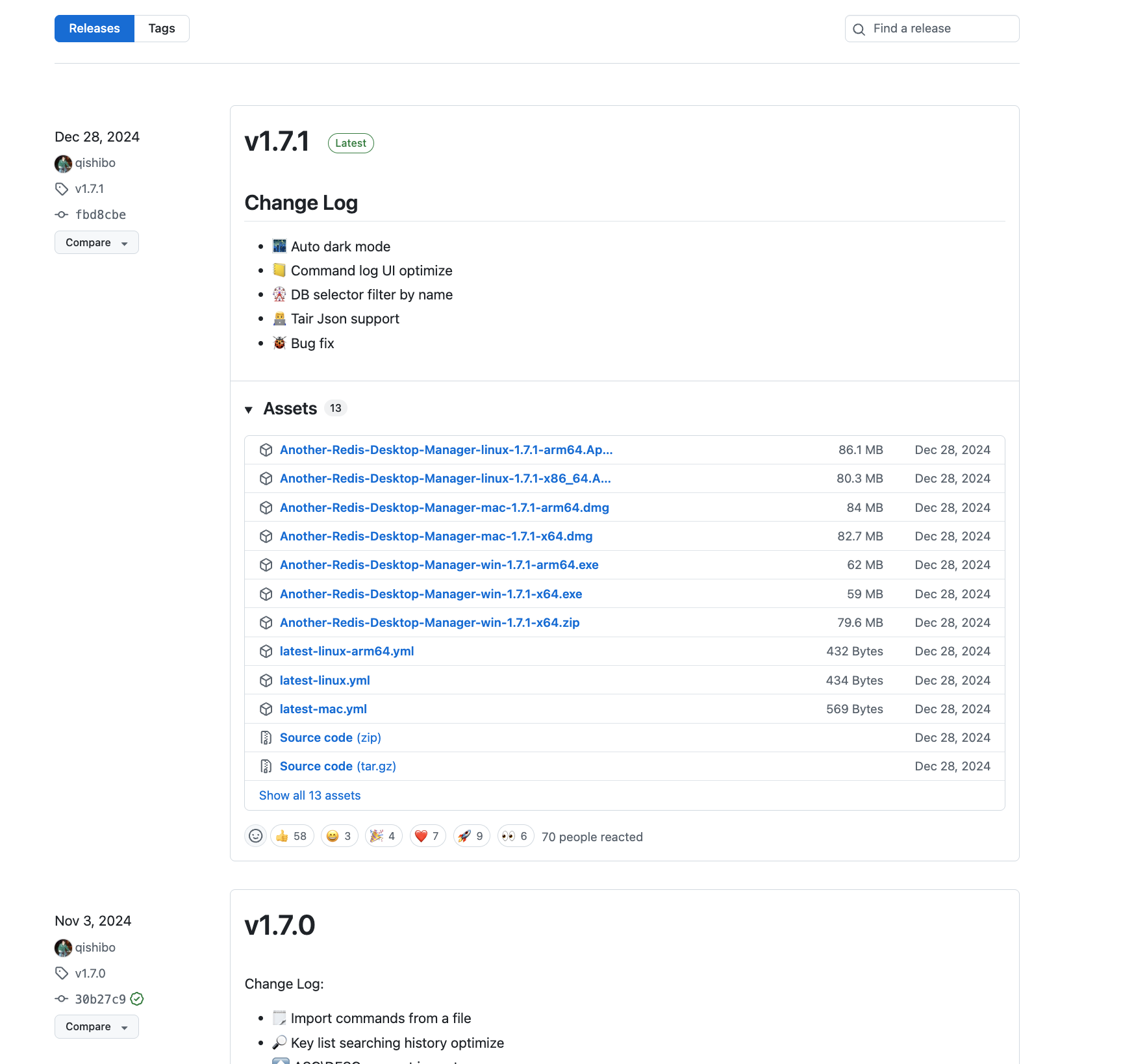Download the linux-1.7.1-arm64 AppImage asset
The width and height of the screenshot is (1134, 1064).
[446, 450]
